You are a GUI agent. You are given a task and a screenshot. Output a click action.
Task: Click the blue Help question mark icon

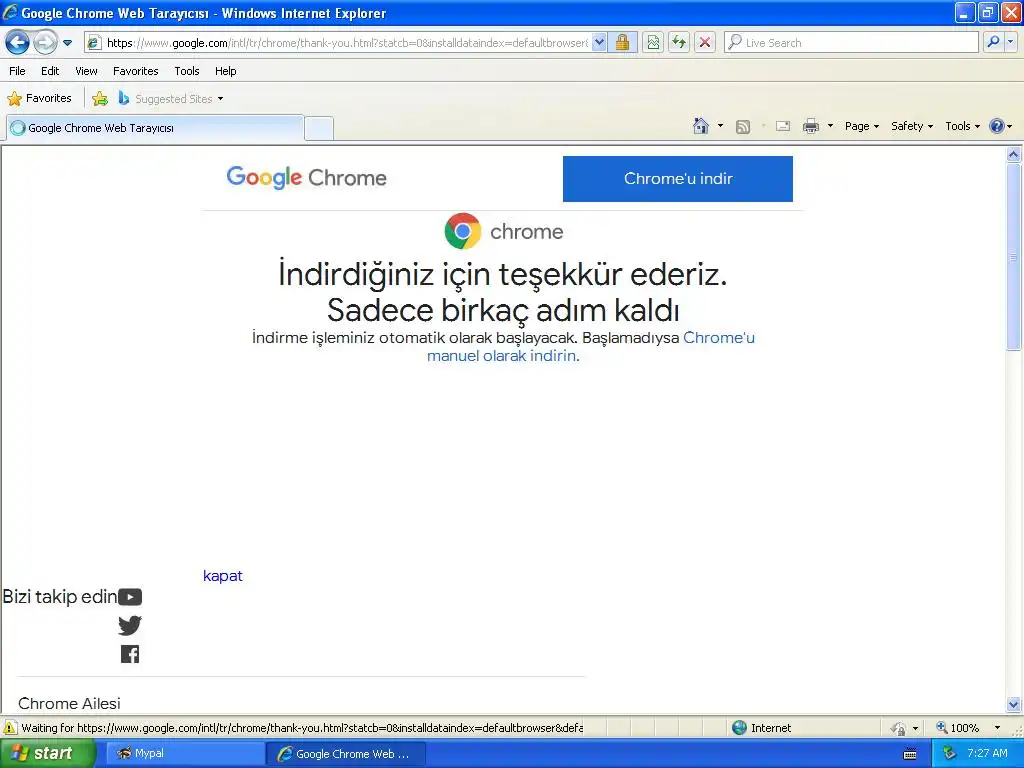coord(997,126)
